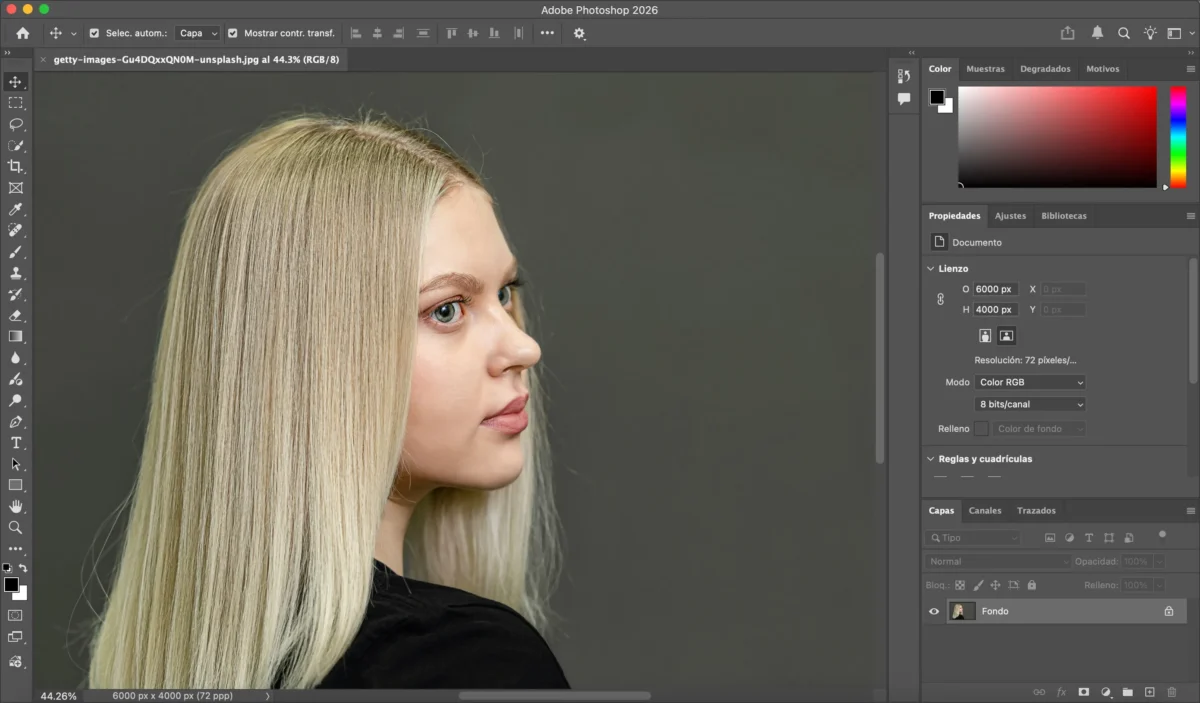Open the options bar settings gear
This screenshot has height=703, width=1200.
tap(579, 33)
